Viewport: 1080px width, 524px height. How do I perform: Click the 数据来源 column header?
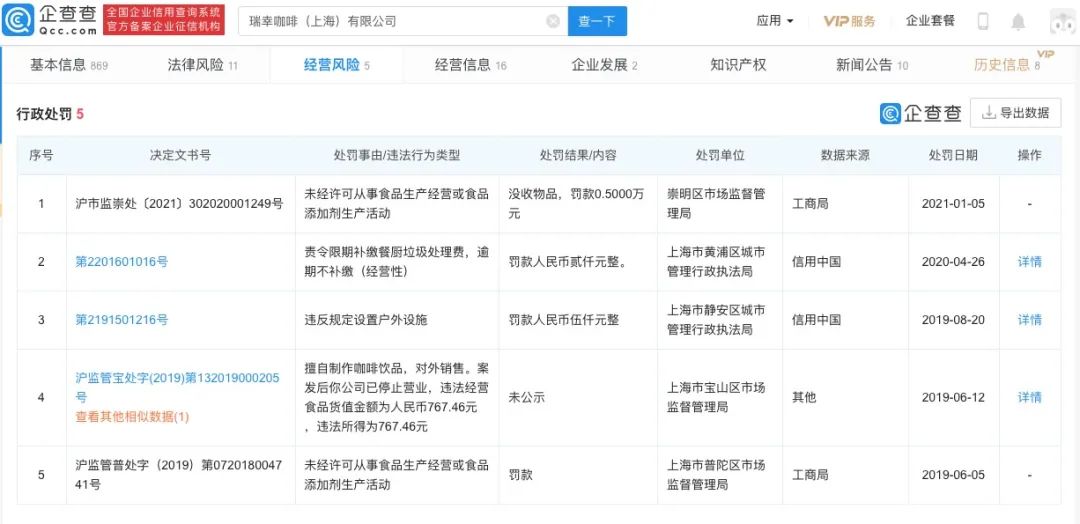(x=845, y=156)
